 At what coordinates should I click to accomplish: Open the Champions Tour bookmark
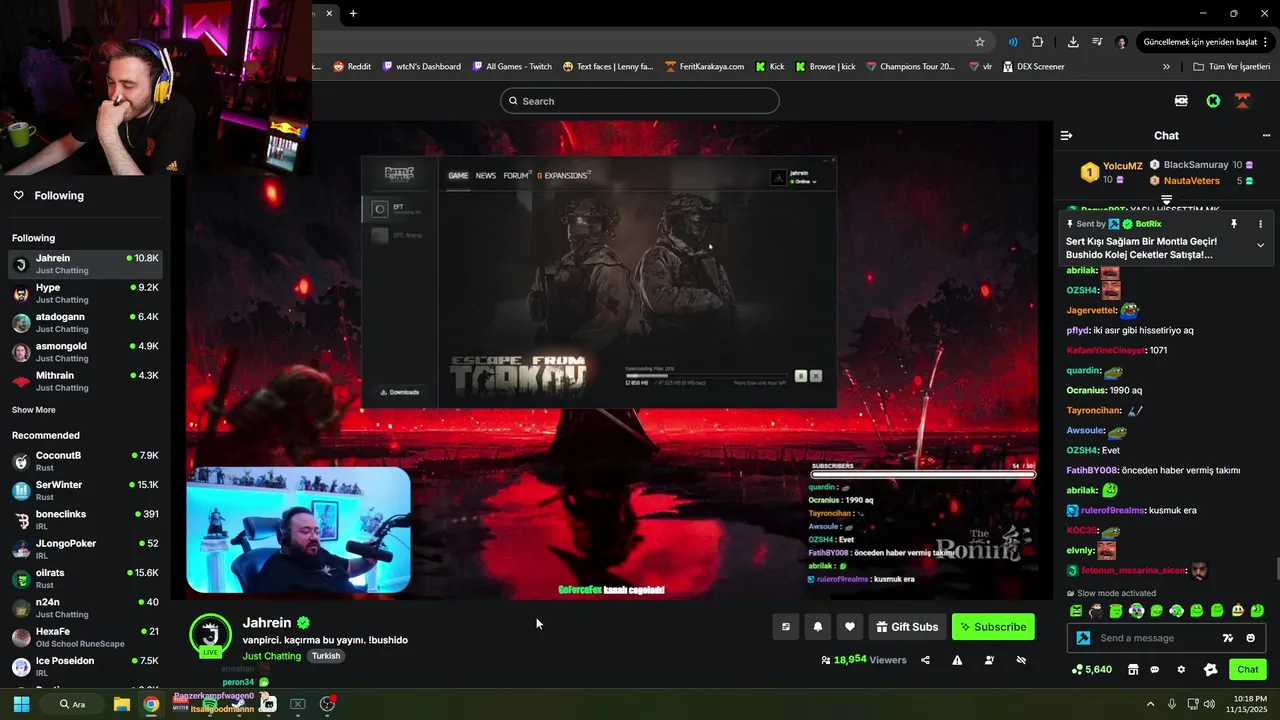tap(911, 67)
